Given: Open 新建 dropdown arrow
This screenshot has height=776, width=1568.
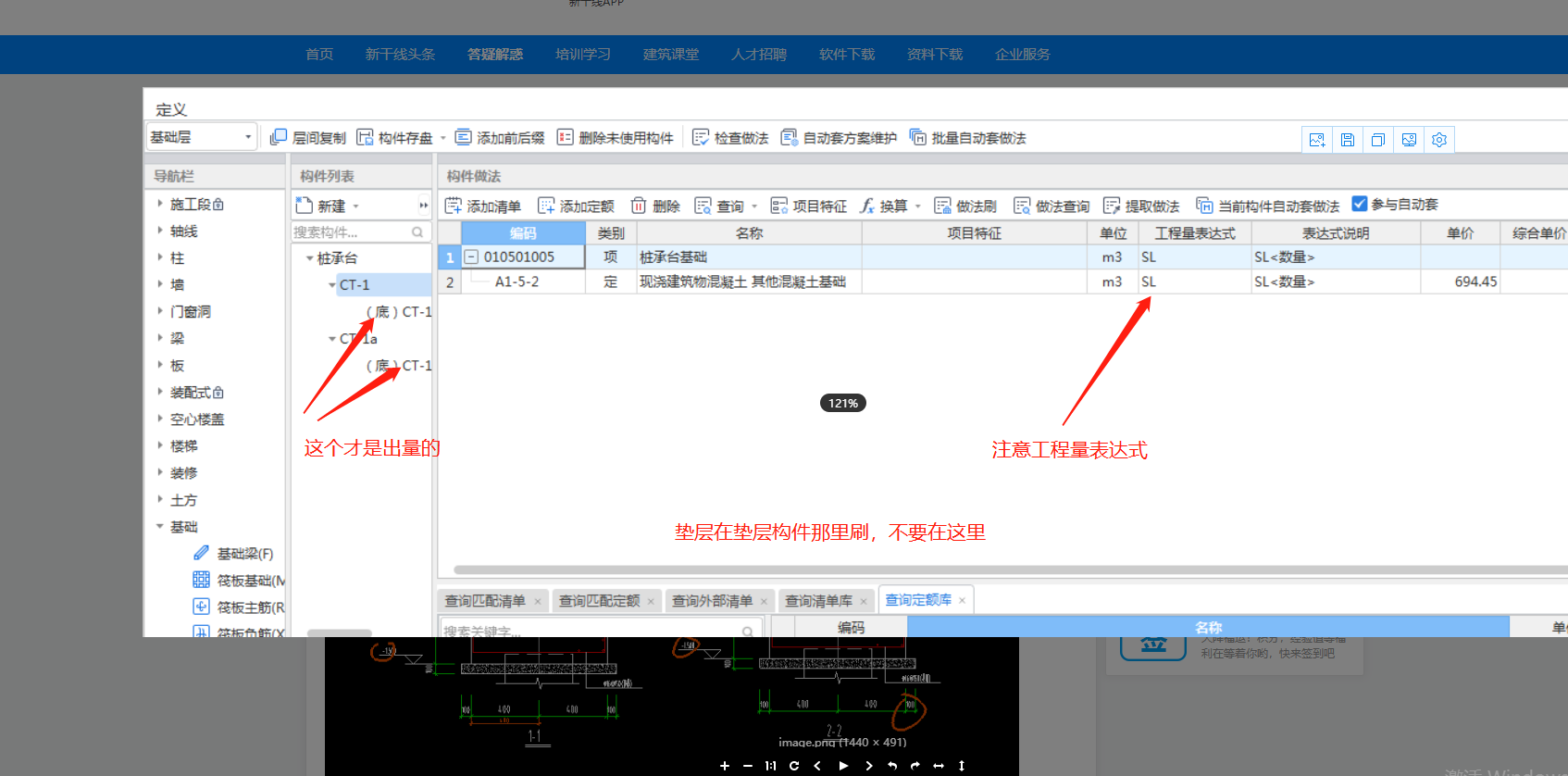Looking at the screenshot, I should pyautogui.click(x=355, y=207).
